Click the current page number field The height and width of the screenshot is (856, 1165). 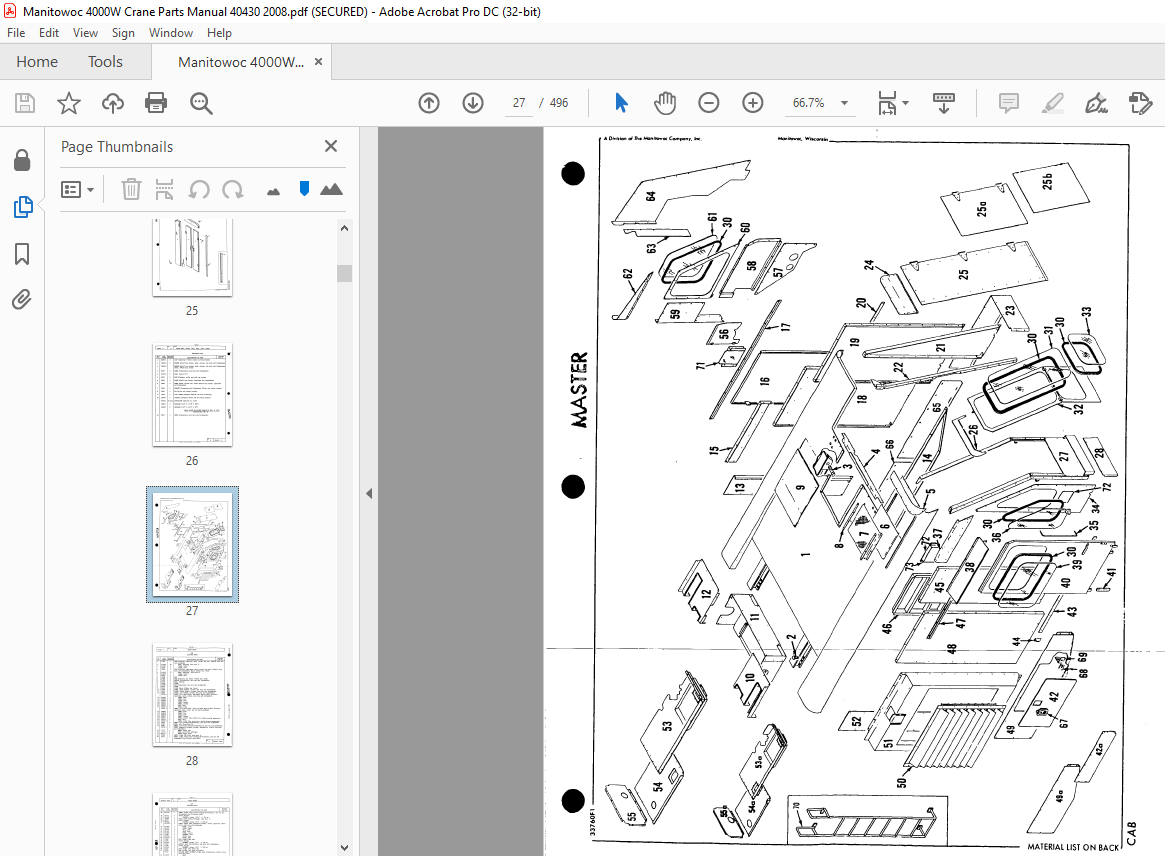tap(519, 103)
